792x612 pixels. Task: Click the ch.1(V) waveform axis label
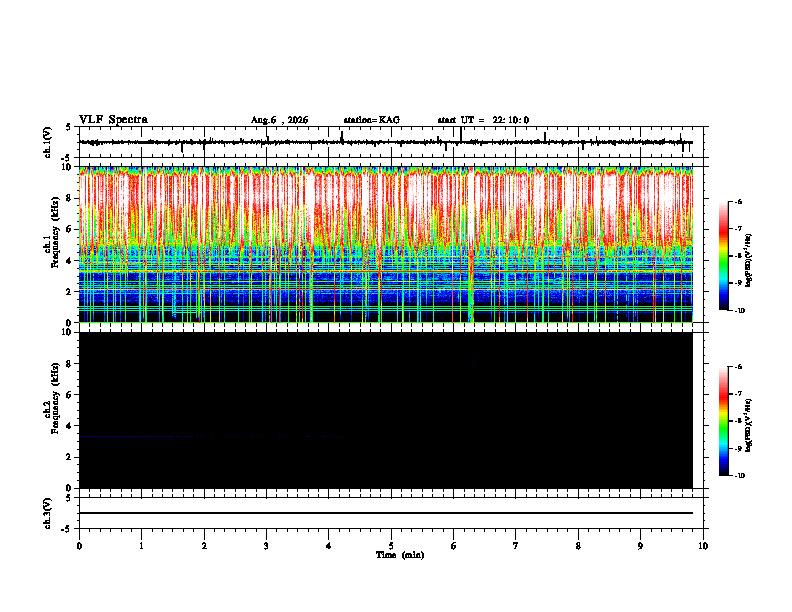(48, 142)
